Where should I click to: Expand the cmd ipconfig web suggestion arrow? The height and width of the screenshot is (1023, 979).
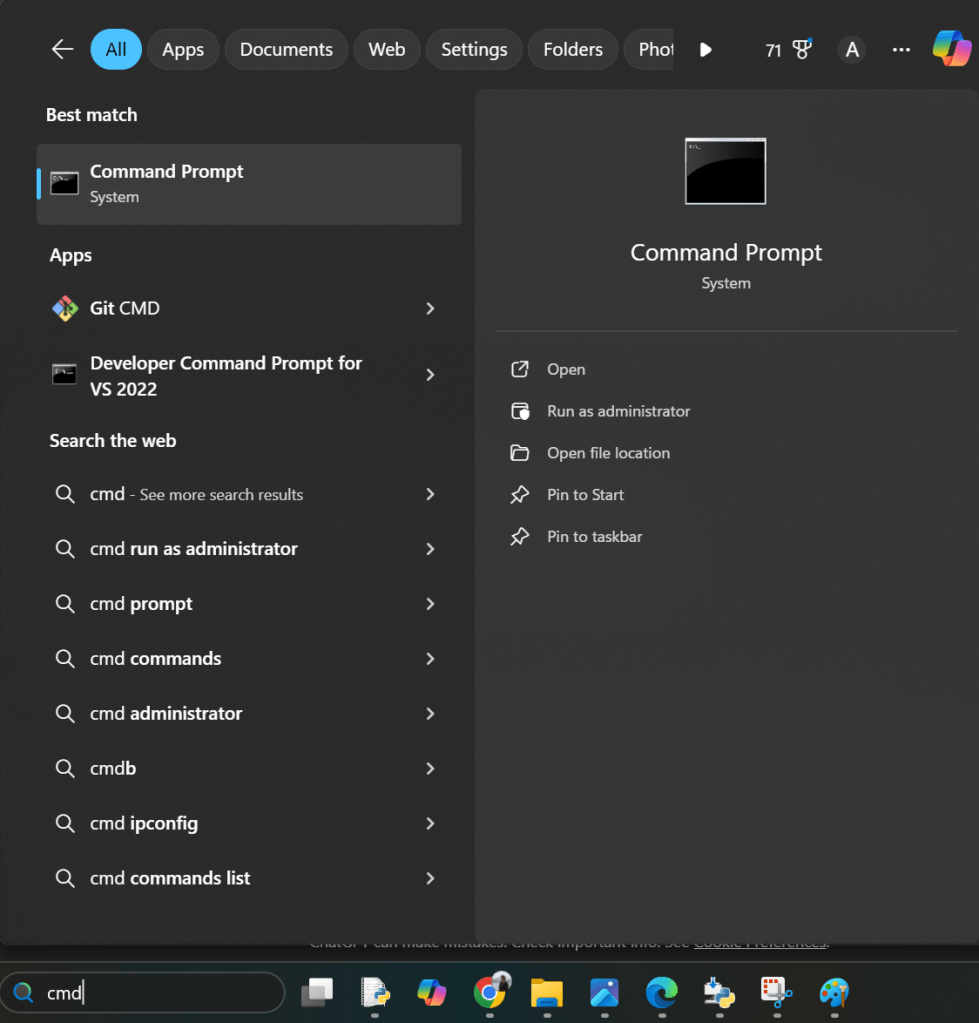pos(430,824)
